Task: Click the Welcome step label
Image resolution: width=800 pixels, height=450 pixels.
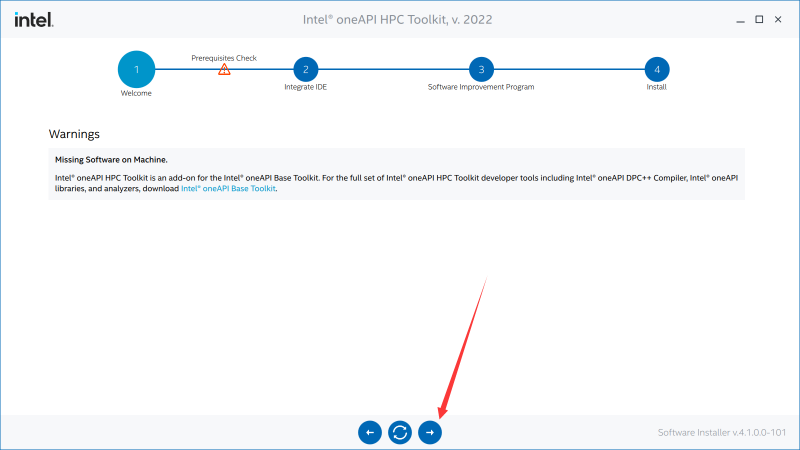Action: [136, 93]
